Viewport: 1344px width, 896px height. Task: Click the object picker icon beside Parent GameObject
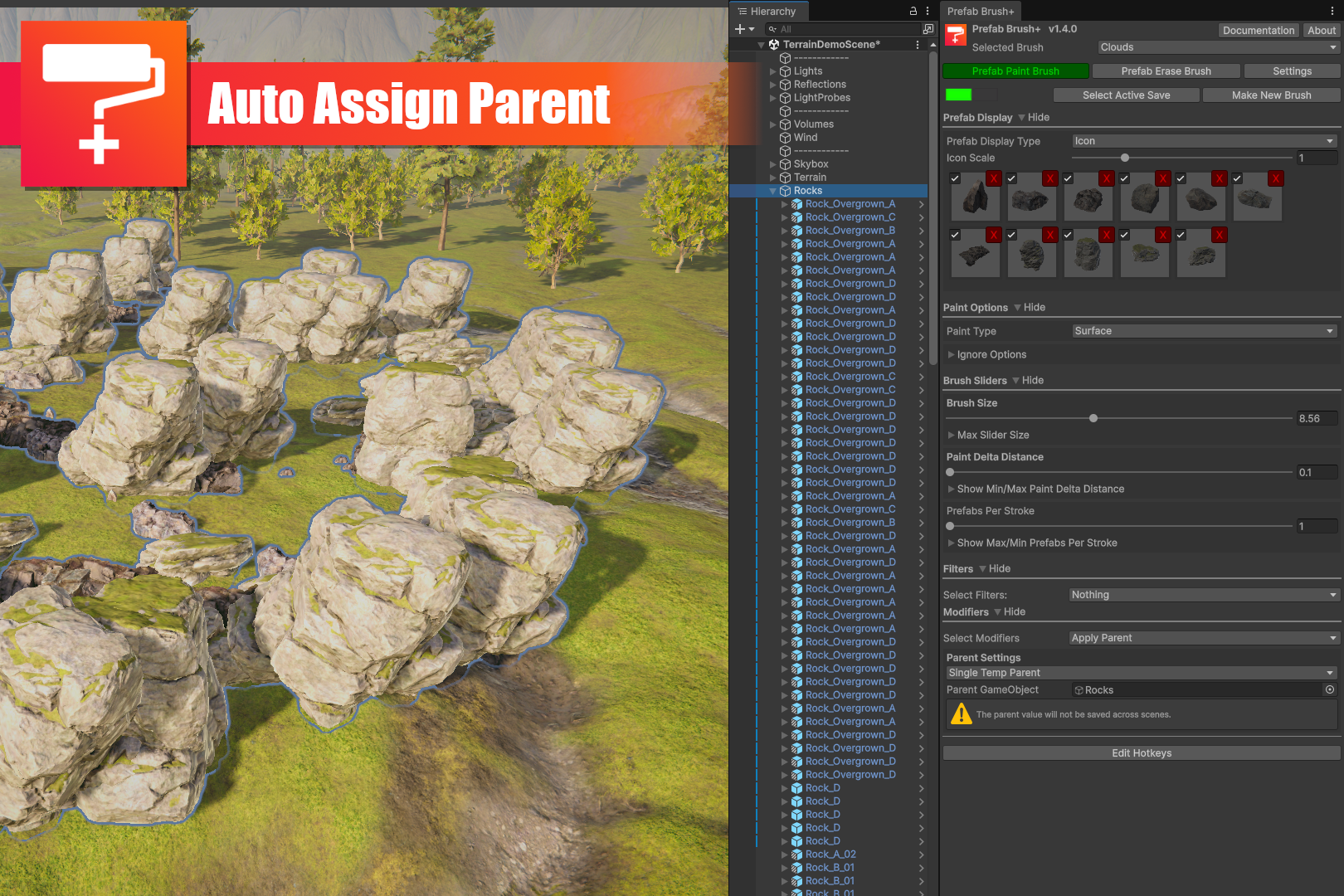(x=1330, y=689)
